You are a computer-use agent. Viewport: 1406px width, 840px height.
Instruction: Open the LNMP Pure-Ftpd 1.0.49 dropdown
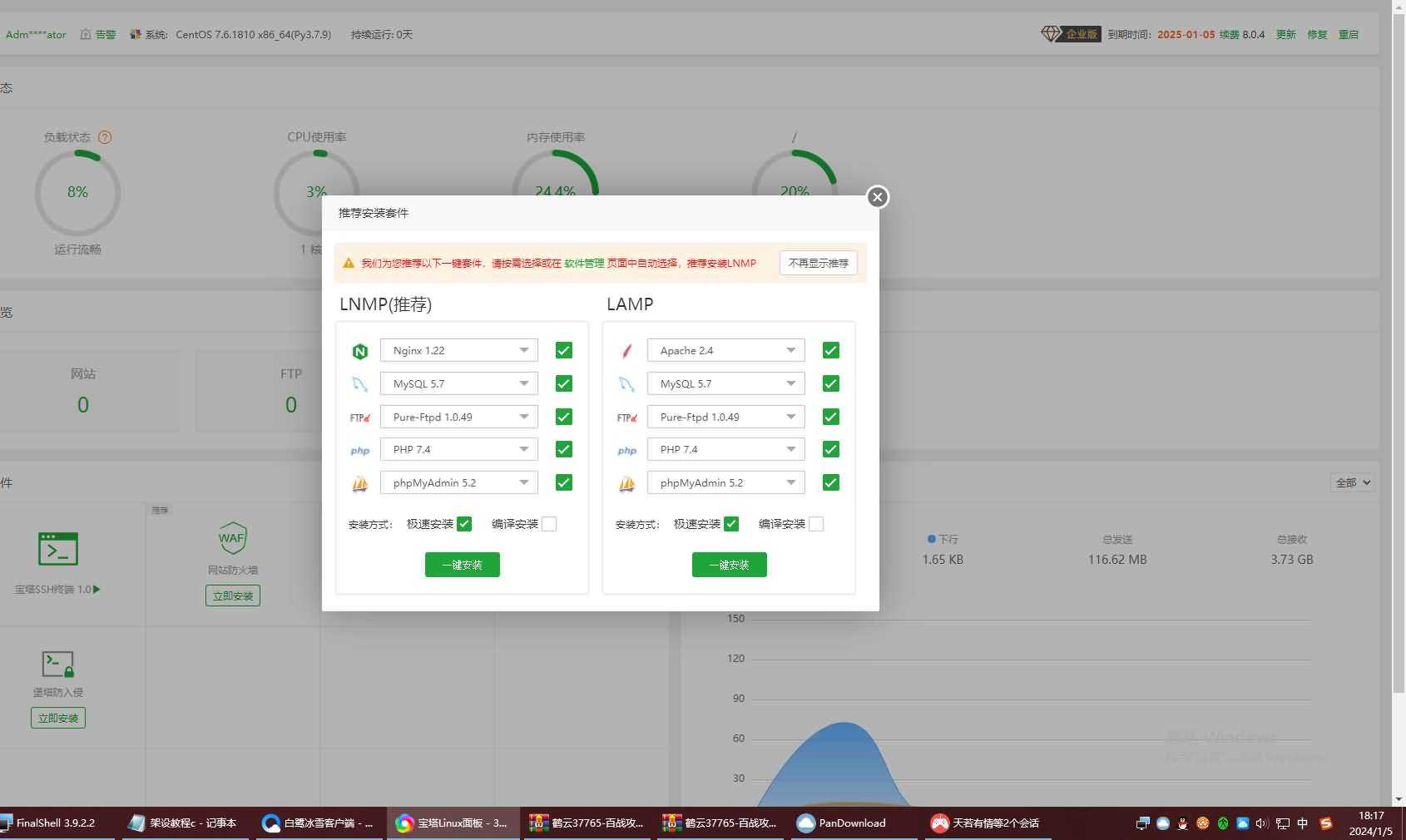459,417
